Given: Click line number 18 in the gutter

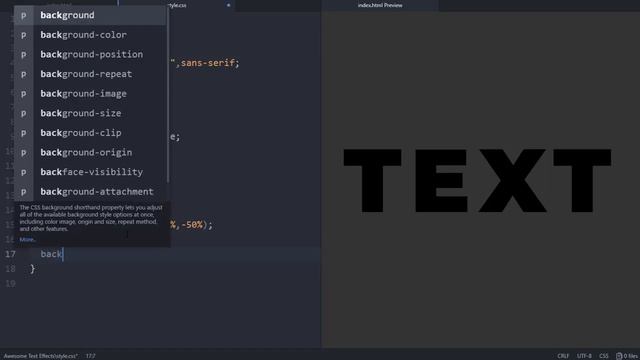Looking at the screenshot, I should coord(10,269).
